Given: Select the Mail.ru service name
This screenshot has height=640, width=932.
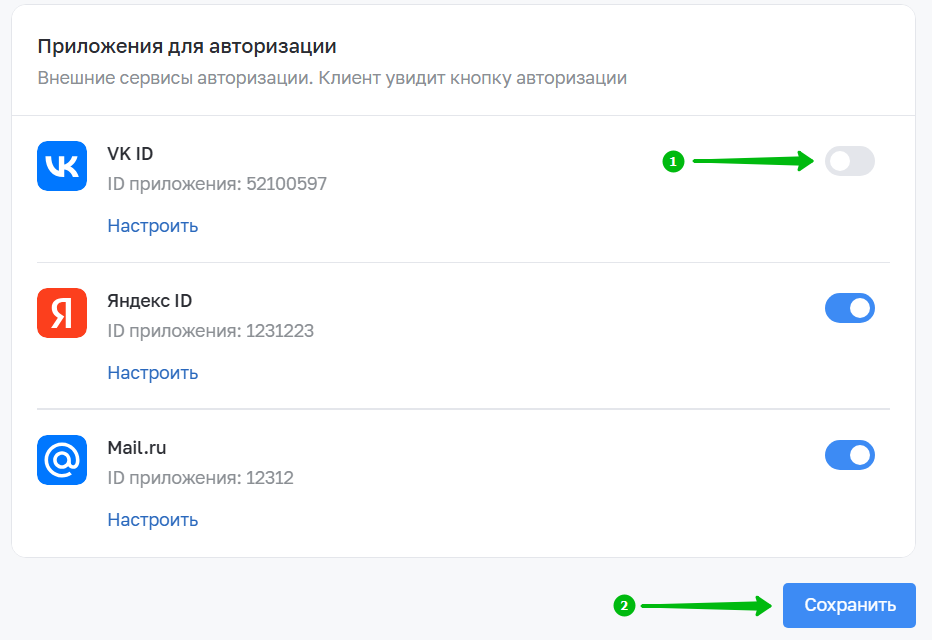Looking at the screenshot, I should [137, 448].
